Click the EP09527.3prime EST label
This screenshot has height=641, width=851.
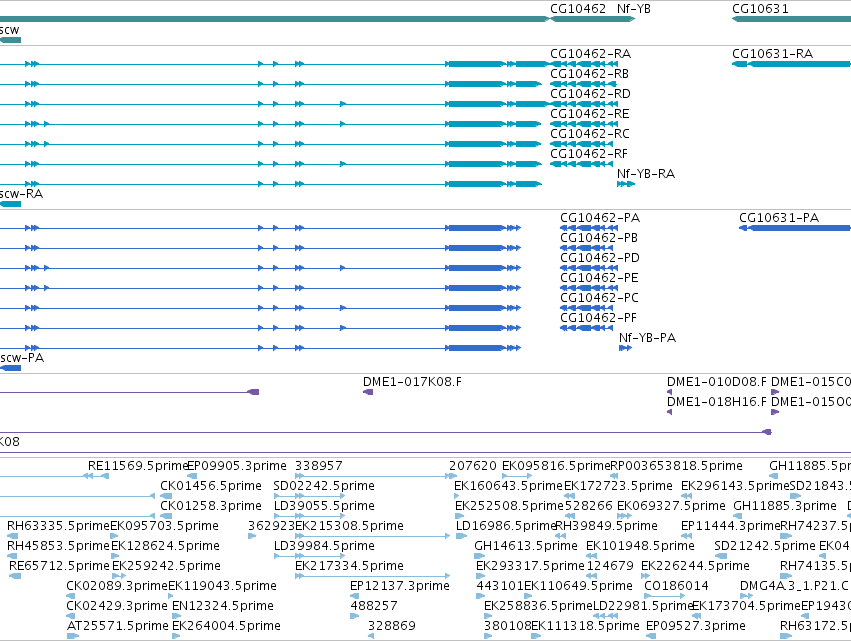(696, 626)
